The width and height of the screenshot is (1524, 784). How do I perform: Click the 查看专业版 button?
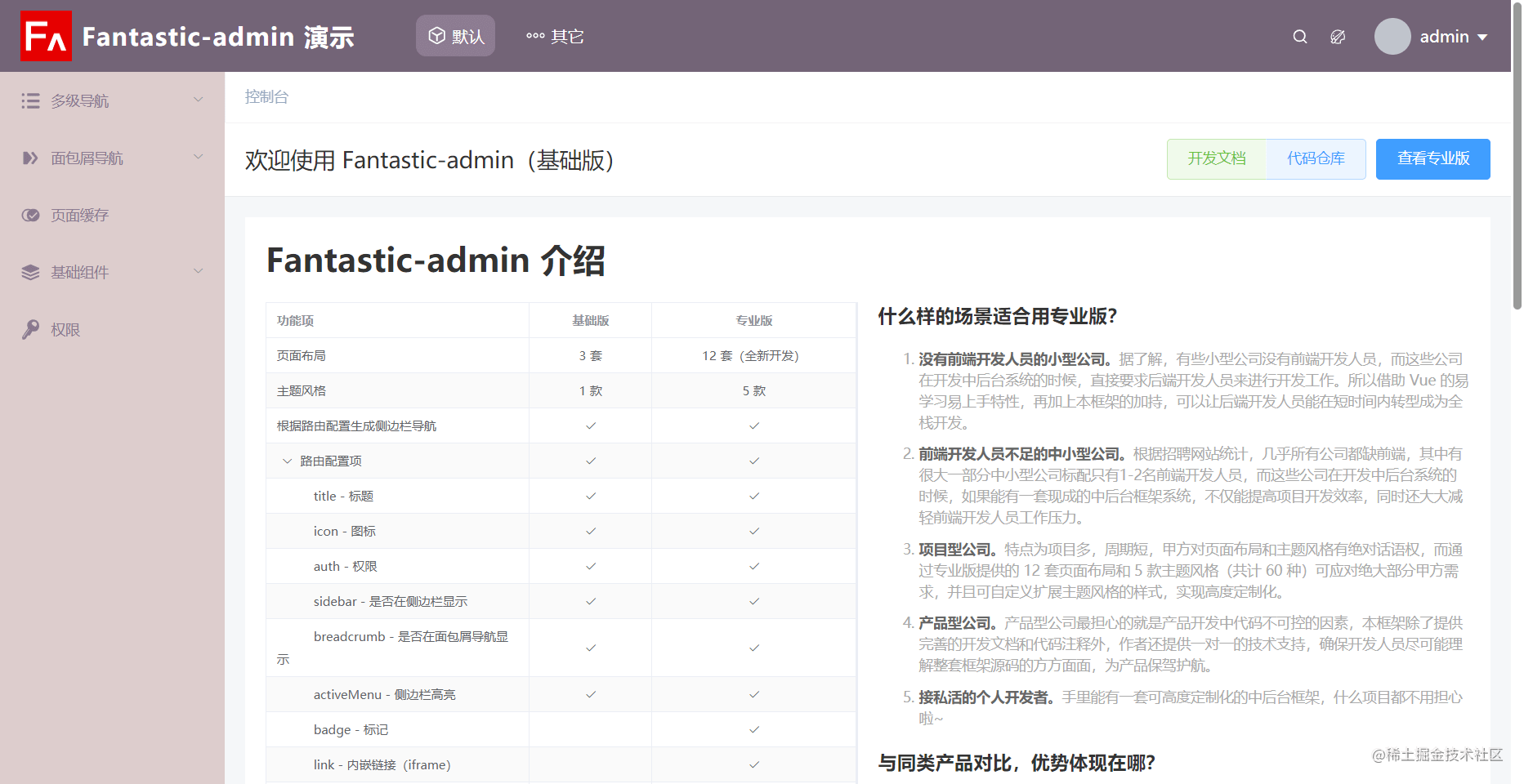(1433, 158)
